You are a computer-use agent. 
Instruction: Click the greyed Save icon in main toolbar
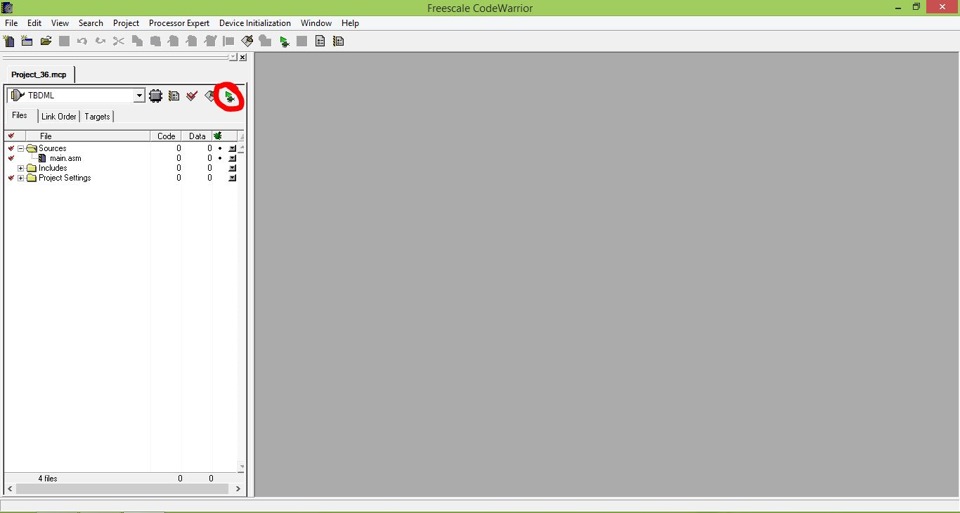coord(64,41)
